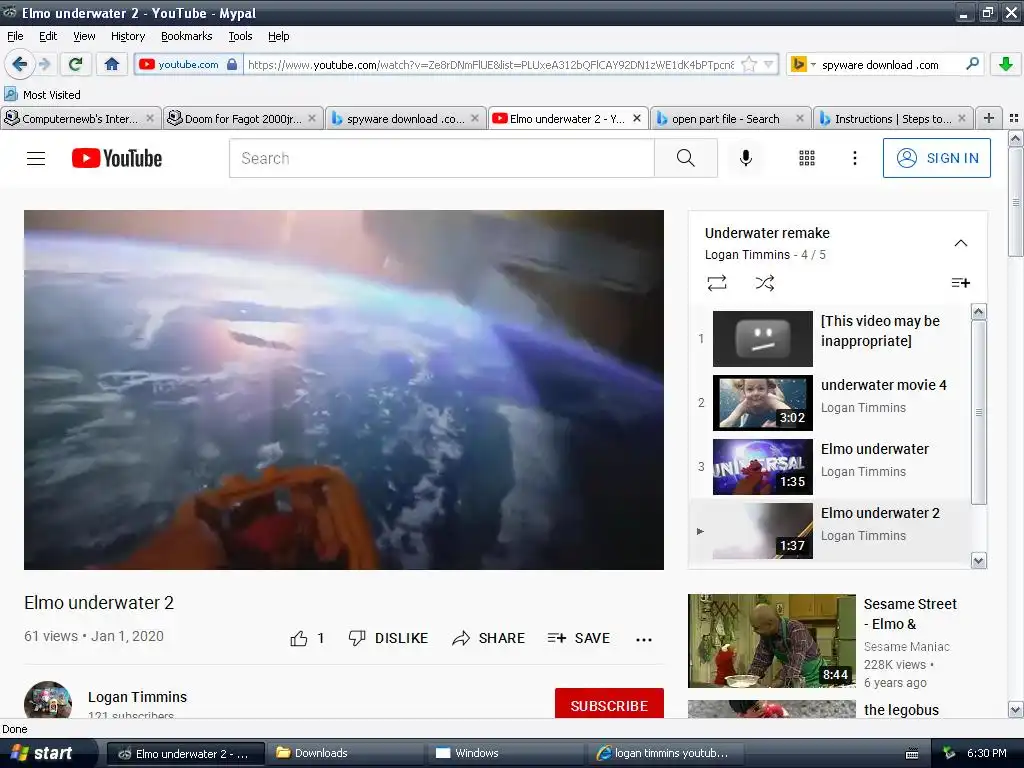Image resolution: width=1024 pixels, height=768 pixels.
Task: Open Most Visited bookmarks folder
Action: pos(43,95)
